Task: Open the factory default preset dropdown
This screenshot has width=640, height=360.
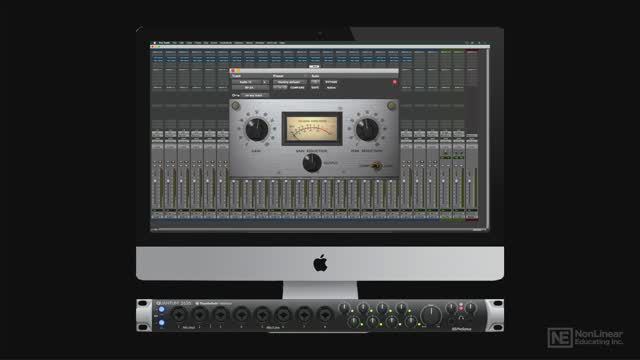Action: [x=289, y=82]
